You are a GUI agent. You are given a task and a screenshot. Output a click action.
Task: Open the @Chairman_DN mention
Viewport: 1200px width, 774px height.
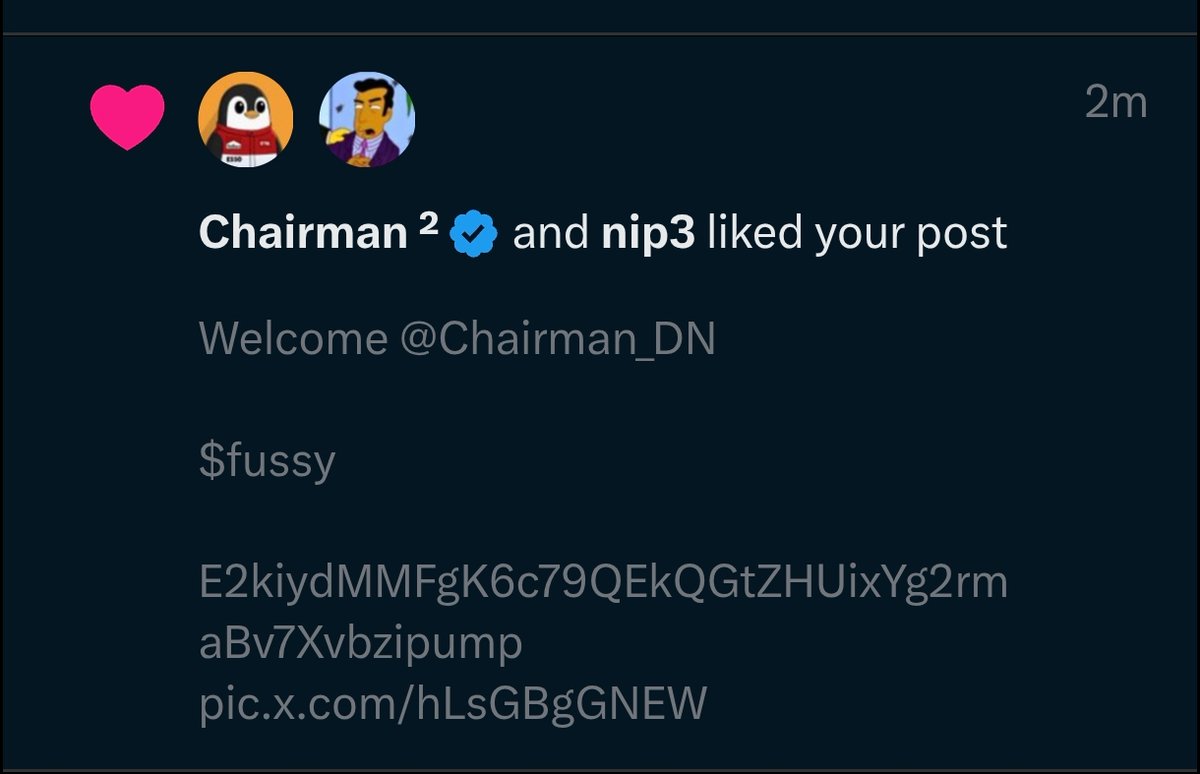[x=558, y=339]
